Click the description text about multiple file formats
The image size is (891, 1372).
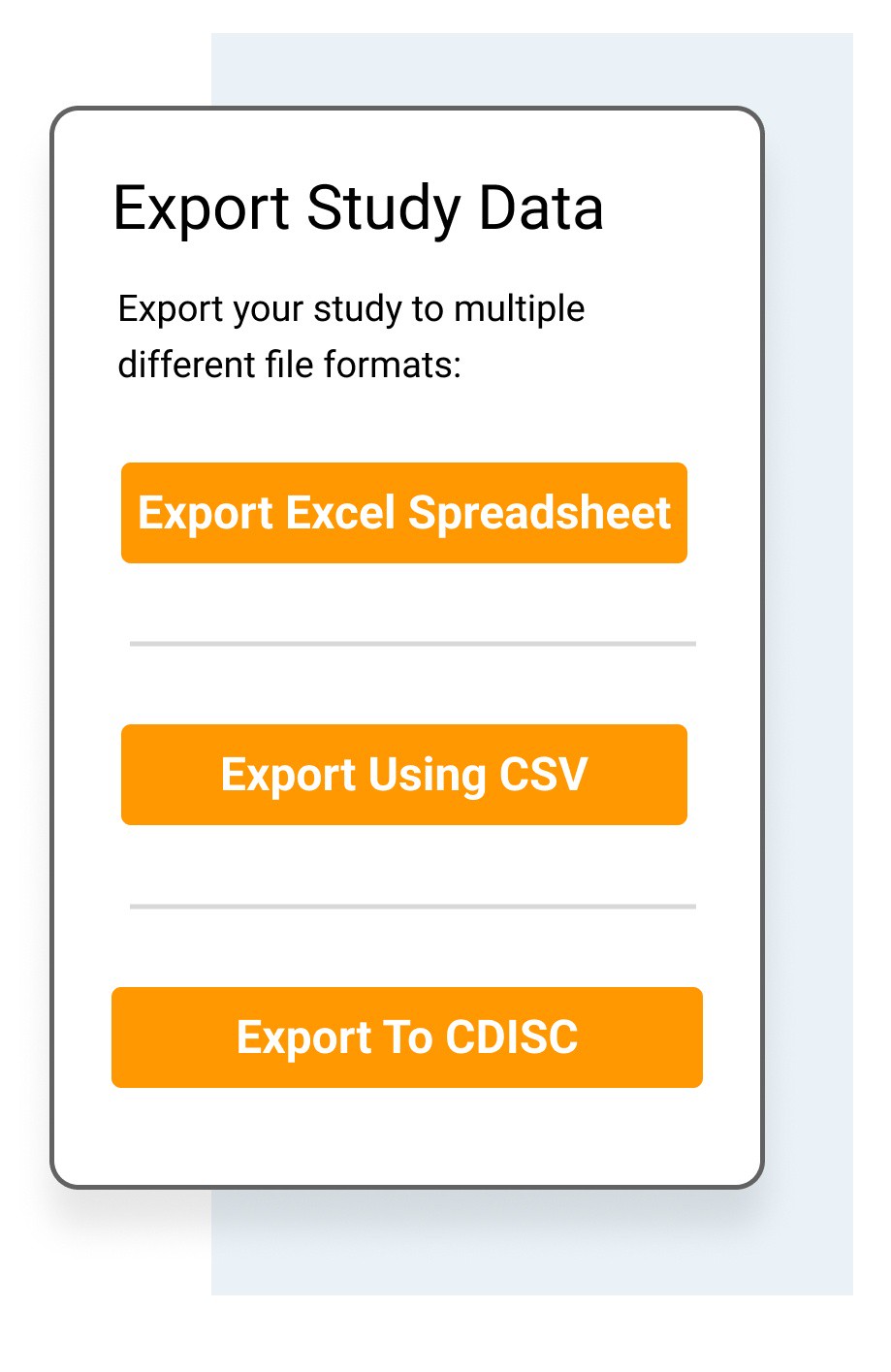click(x=351, y=335)
